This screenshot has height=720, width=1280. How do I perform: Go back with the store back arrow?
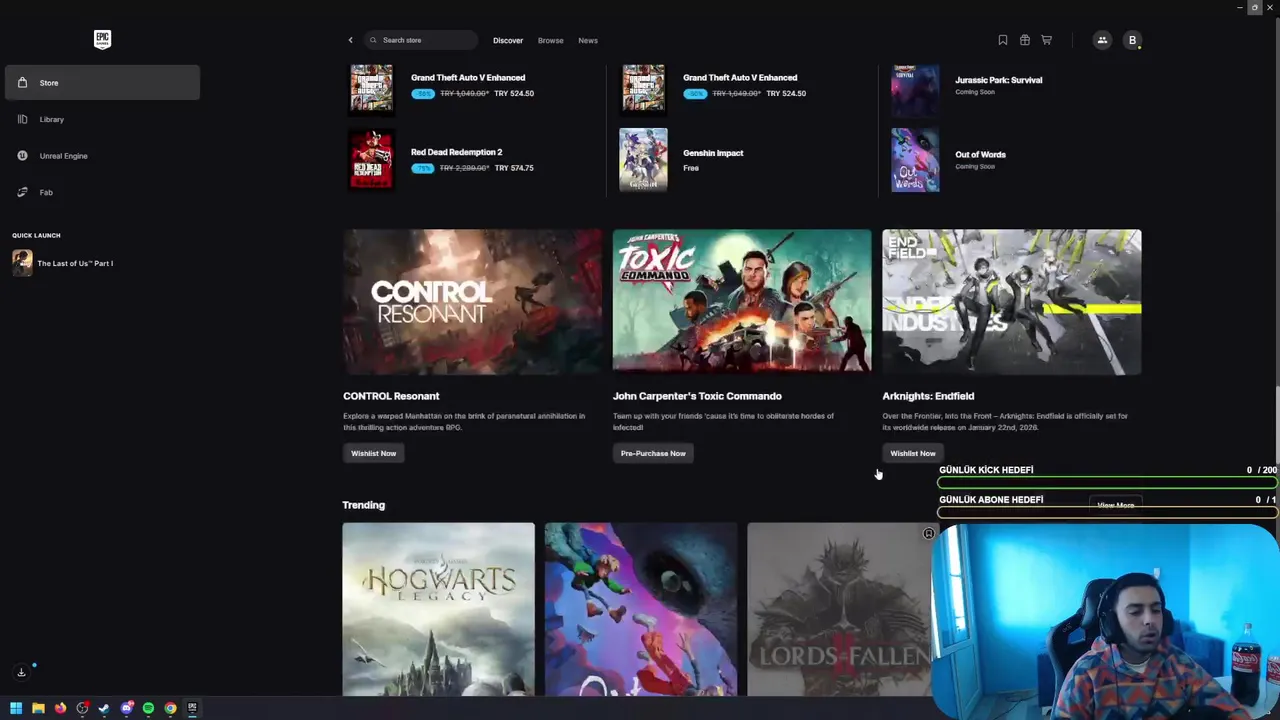(350, 40)
